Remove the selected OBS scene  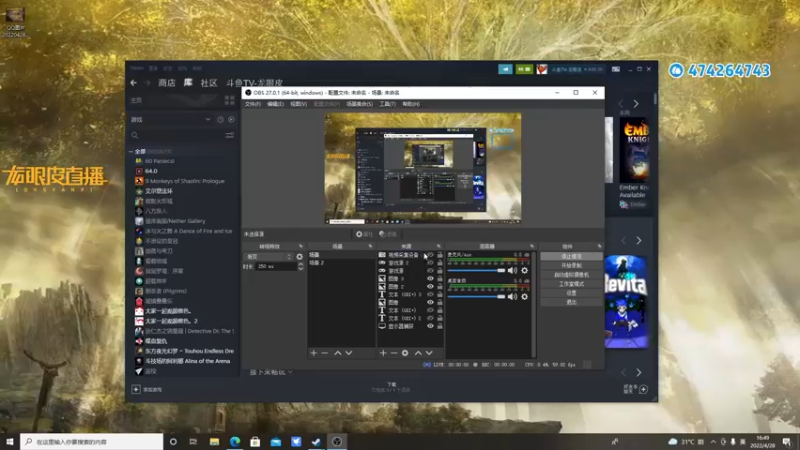click(x=324, y=353)
